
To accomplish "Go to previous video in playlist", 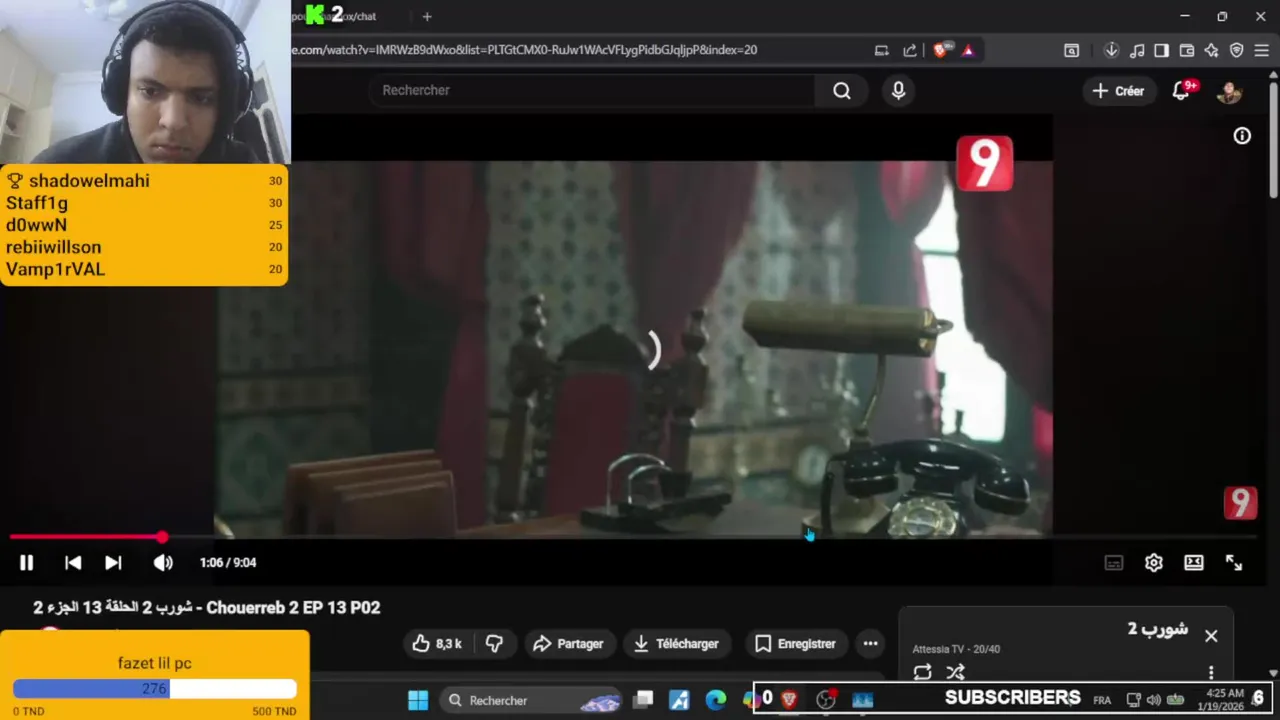I will tap(73, 563).
